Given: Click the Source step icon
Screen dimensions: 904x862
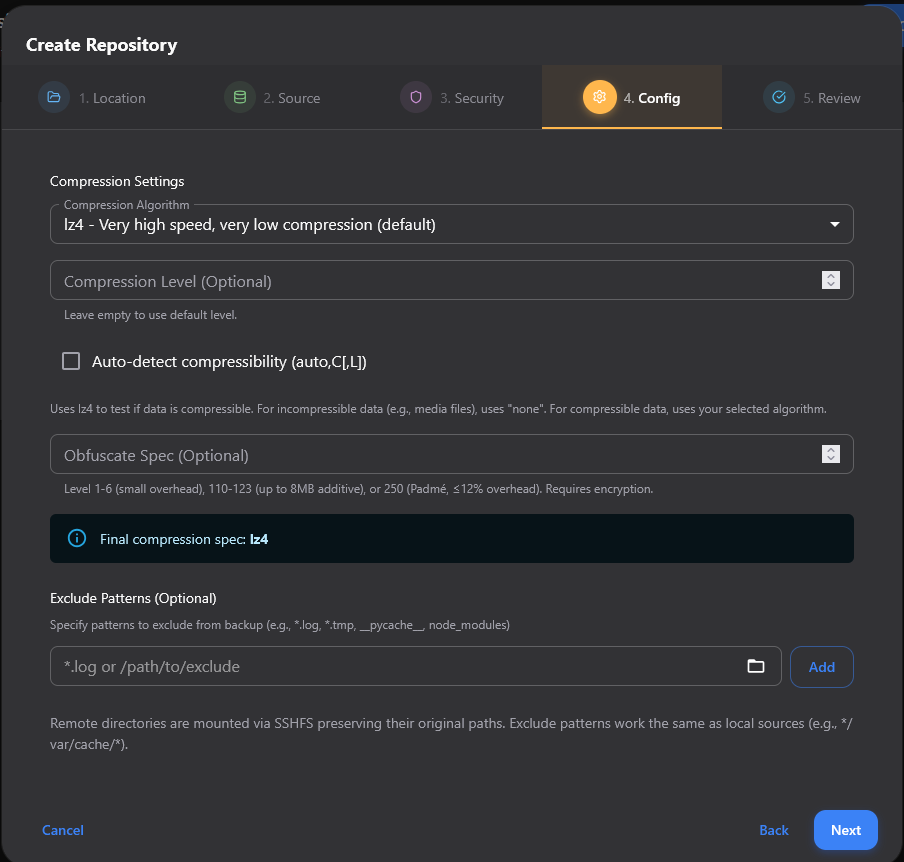Looking at the screenshot, I should point(238,97).
